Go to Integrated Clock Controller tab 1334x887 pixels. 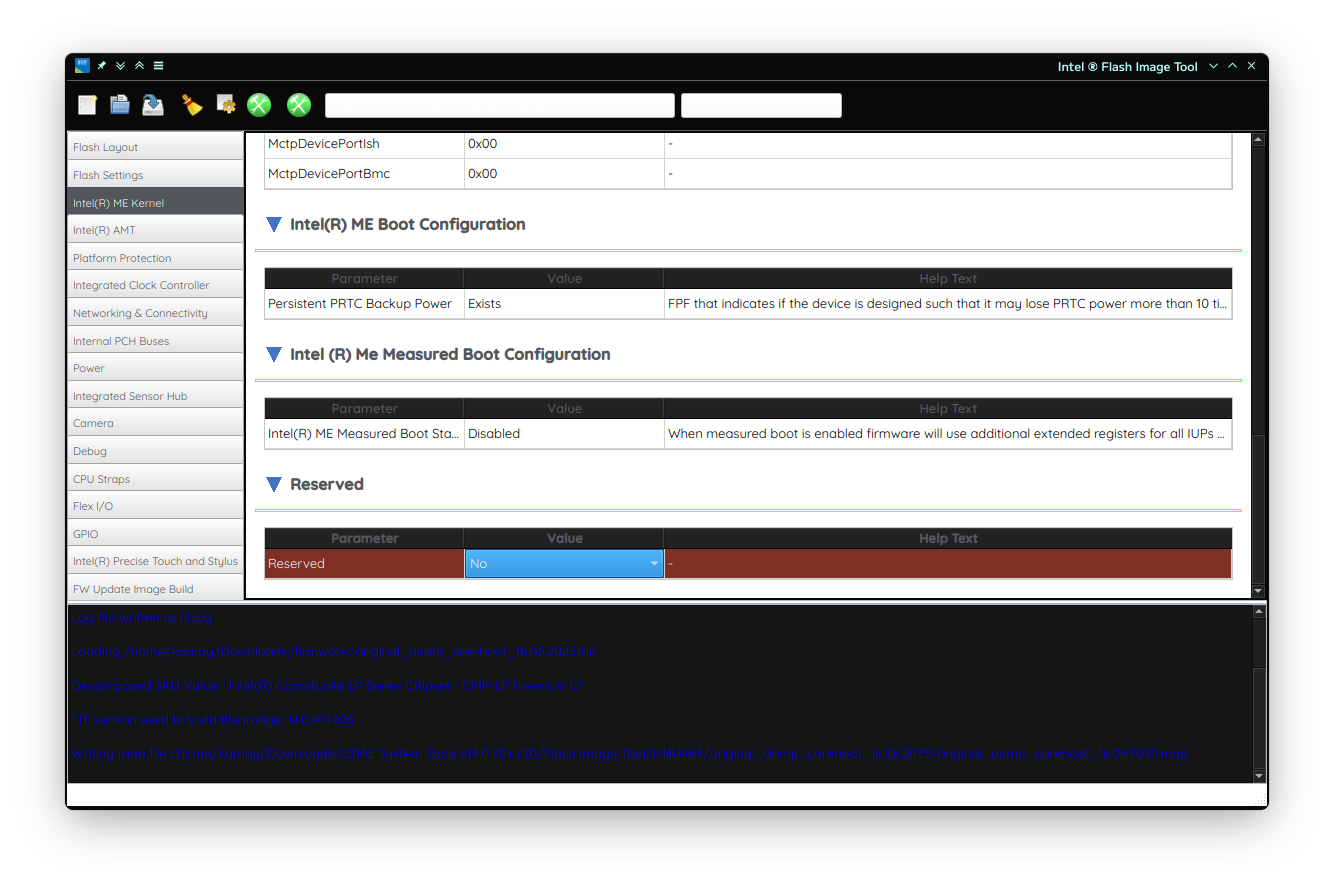pos(155,285)
